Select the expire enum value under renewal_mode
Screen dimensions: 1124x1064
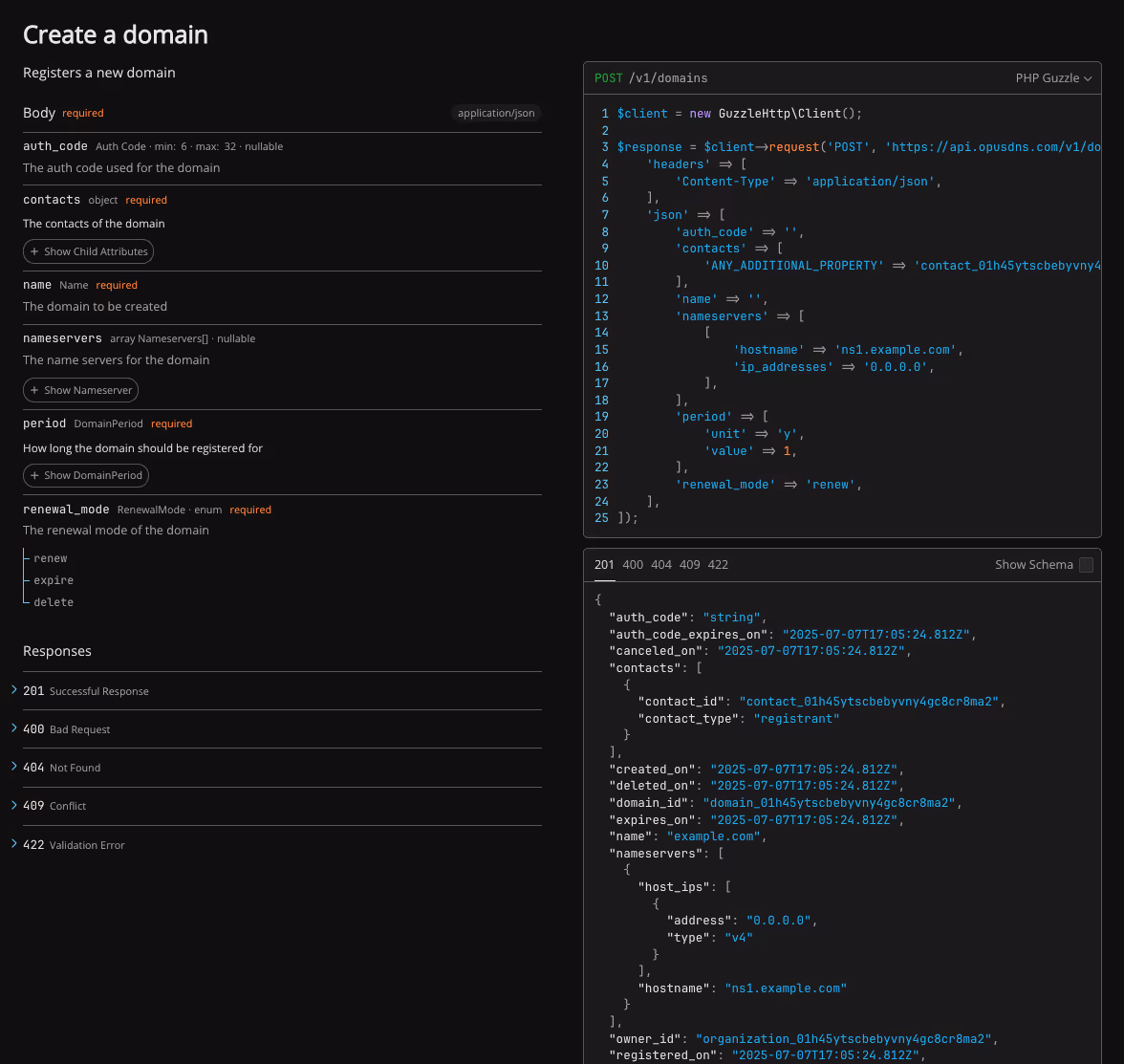(53, 579)
